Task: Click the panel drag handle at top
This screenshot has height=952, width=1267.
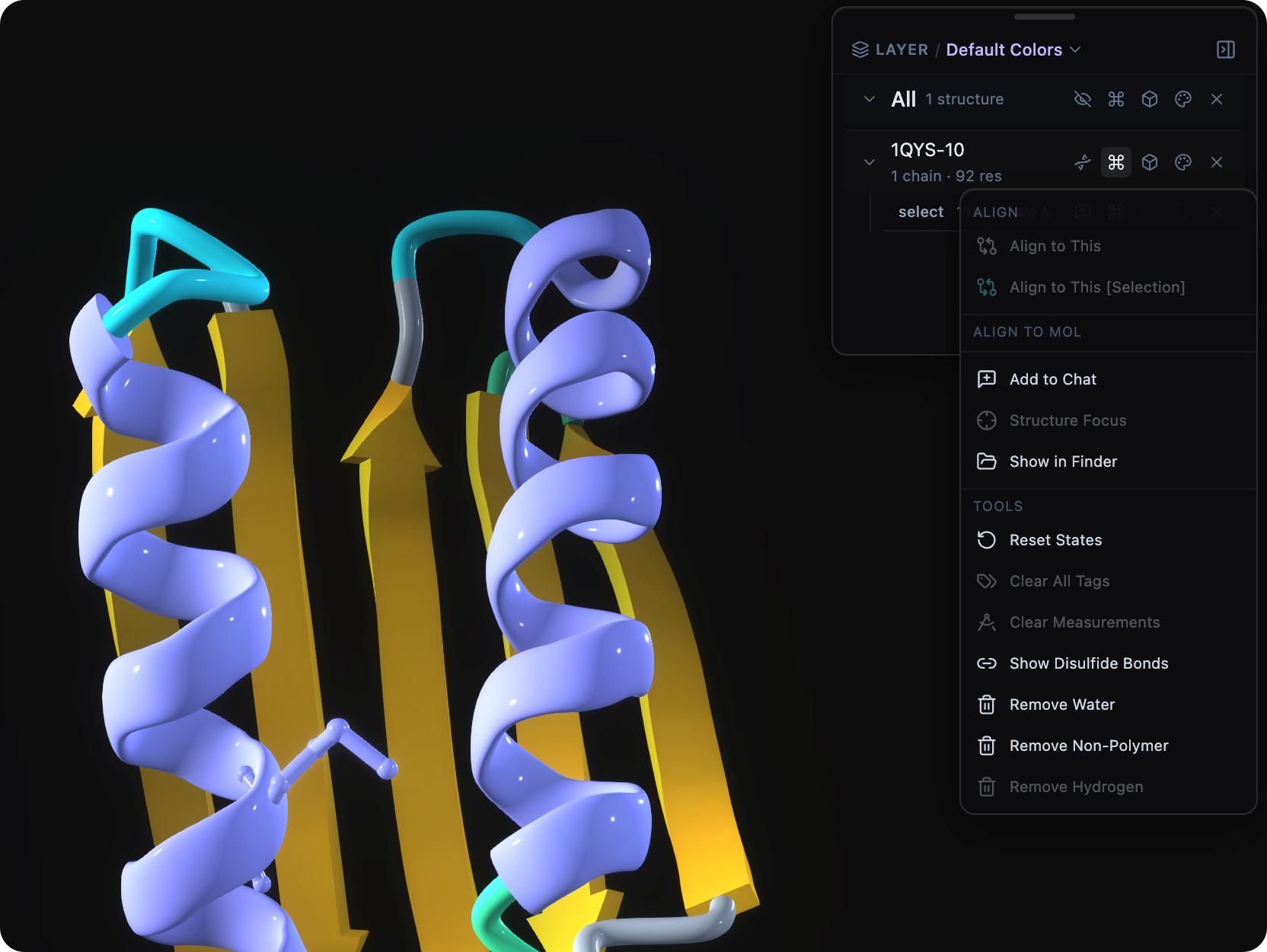Action: [x=1045, y=17]
